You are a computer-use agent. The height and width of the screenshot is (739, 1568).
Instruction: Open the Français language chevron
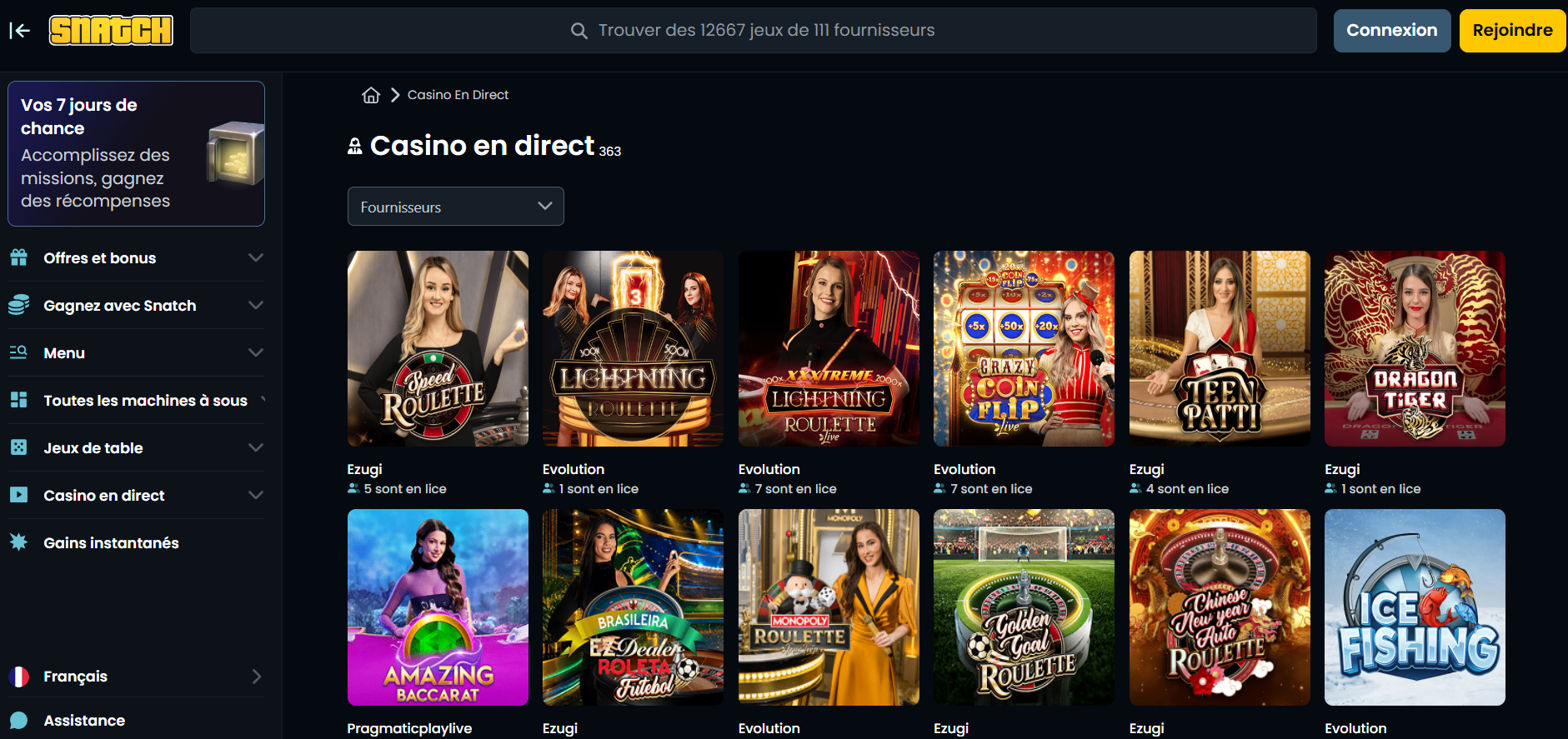(257, 677)
